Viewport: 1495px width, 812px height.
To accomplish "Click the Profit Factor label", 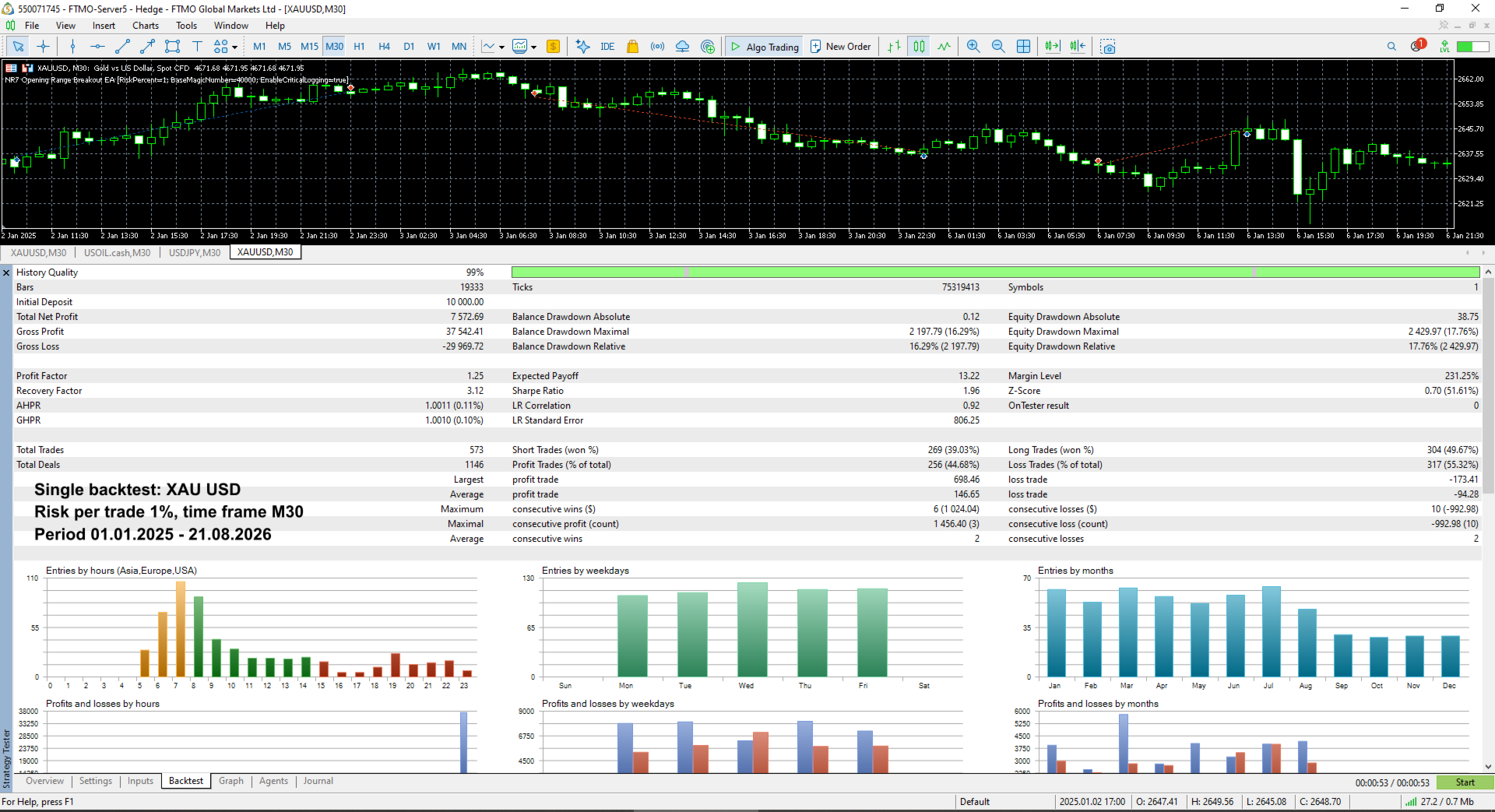I will click(x=42, y=376).
